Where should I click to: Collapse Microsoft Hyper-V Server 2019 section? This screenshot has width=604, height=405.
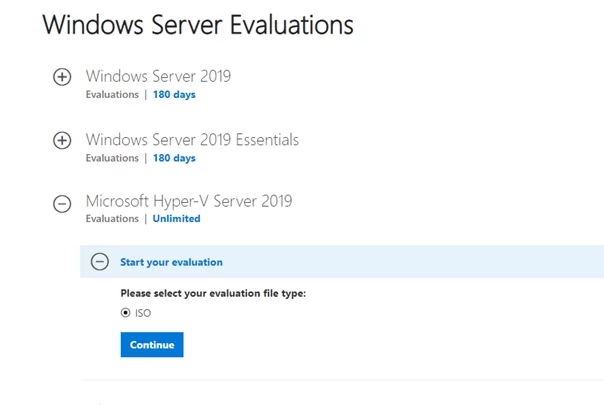tap(62, 203)
